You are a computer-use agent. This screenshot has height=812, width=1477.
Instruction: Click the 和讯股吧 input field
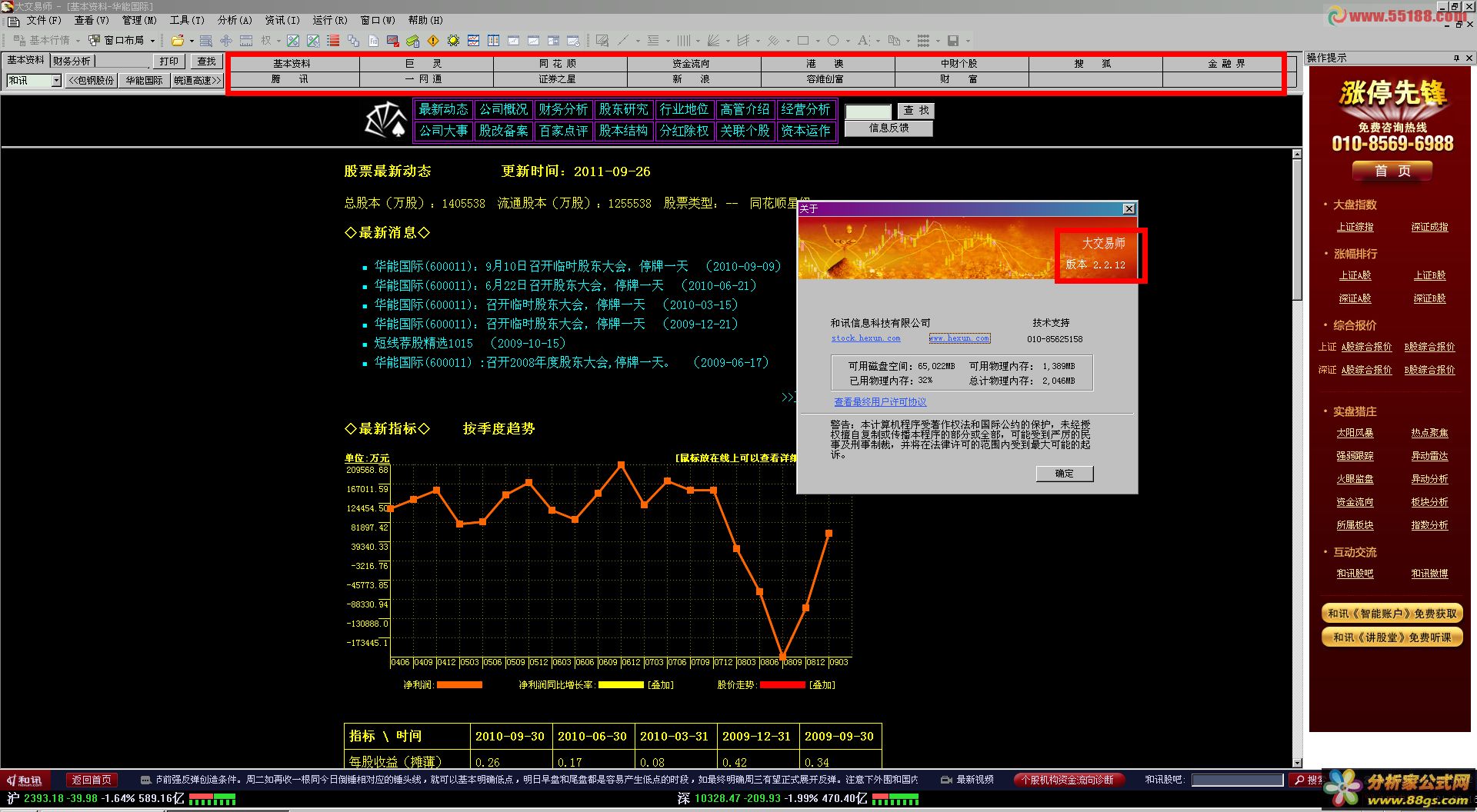(1237, 780)
